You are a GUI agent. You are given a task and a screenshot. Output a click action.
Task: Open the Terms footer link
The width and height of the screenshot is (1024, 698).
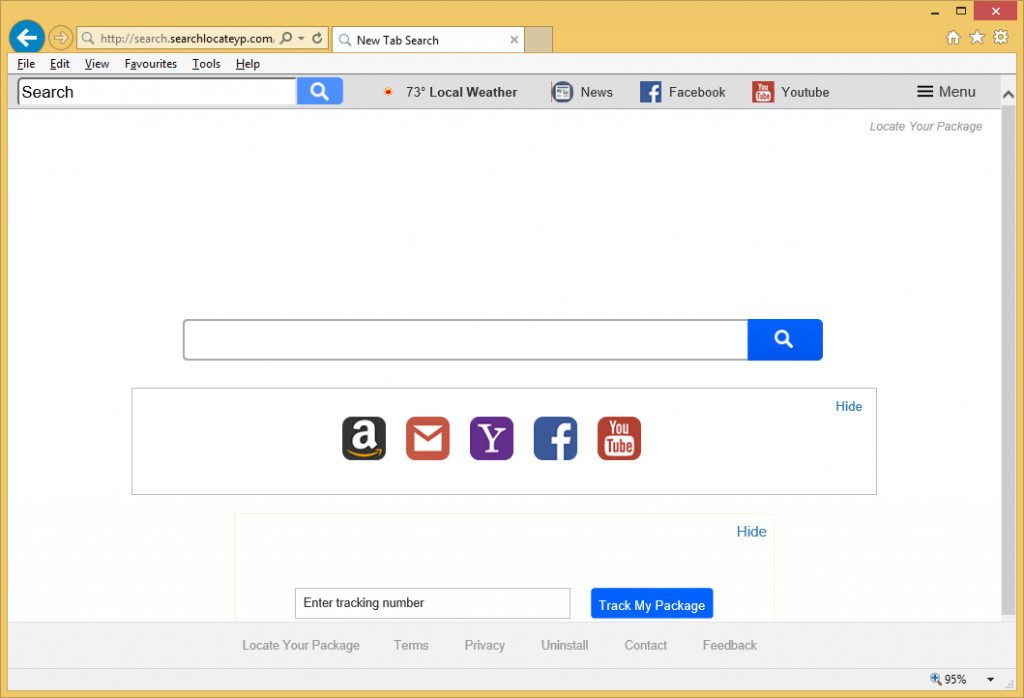point(411,645)
